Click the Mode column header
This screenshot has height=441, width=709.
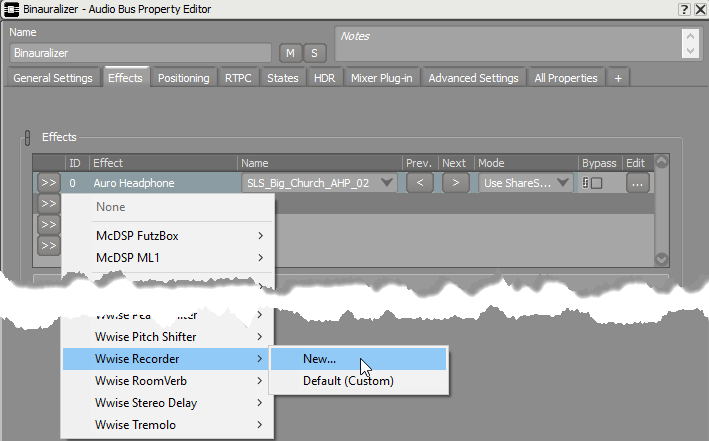tap(526, 163)
